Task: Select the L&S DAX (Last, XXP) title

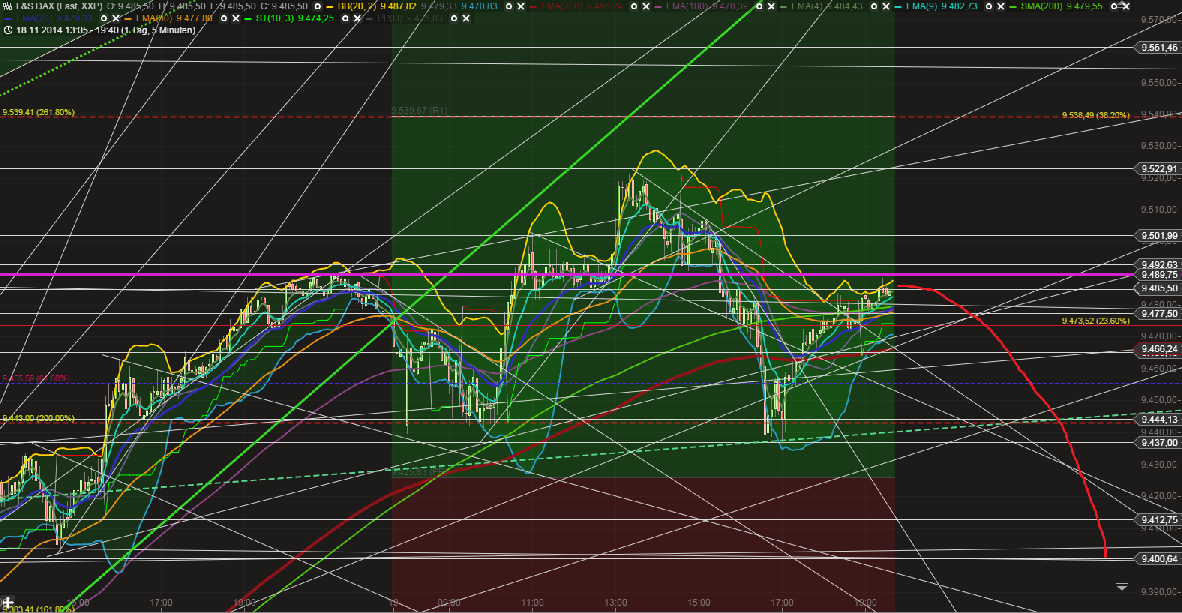Action: pyautogui.click(x=60, y=6)
